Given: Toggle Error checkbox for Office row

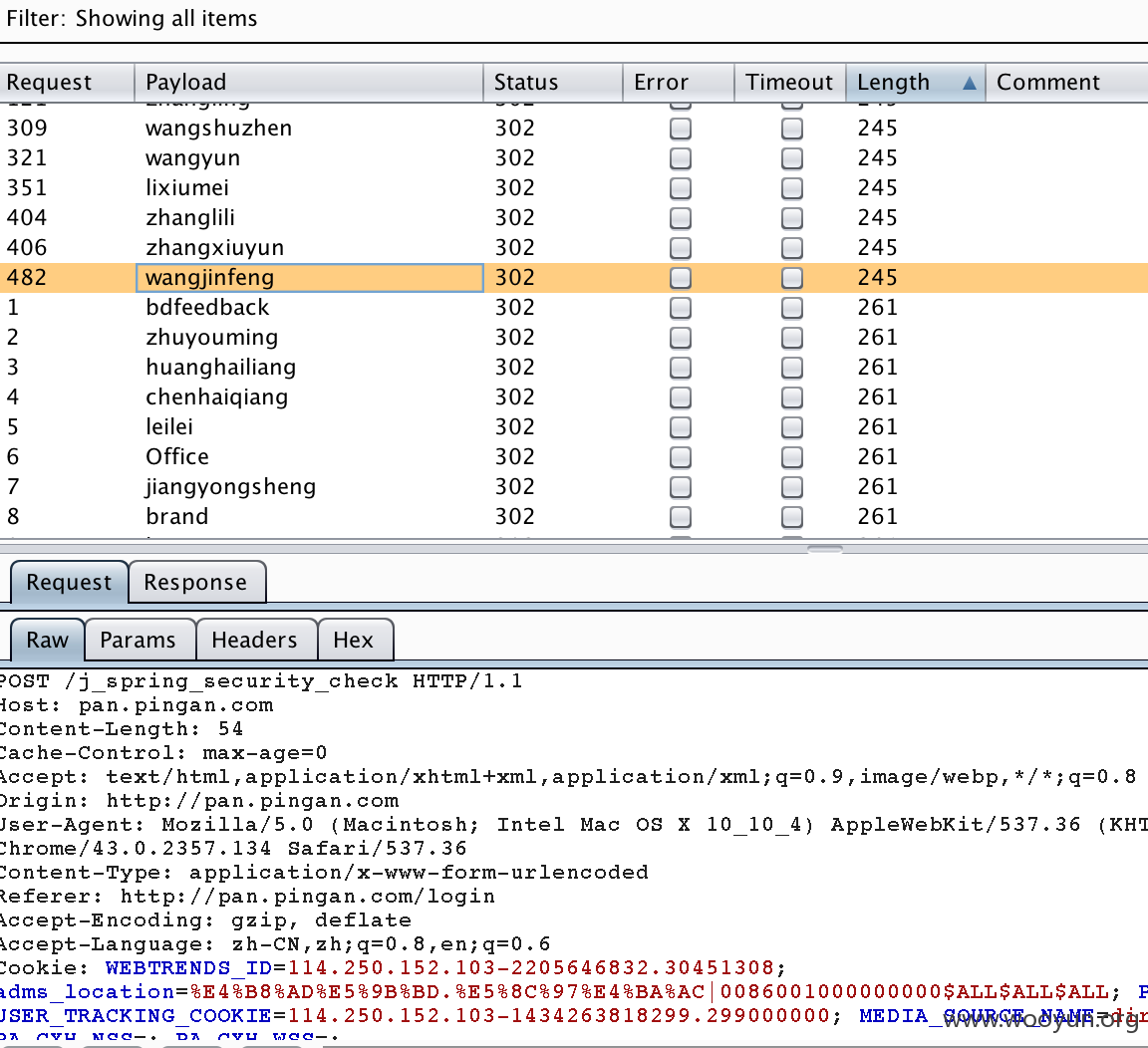Looking at the screenshot, I should tap(681, 457).
